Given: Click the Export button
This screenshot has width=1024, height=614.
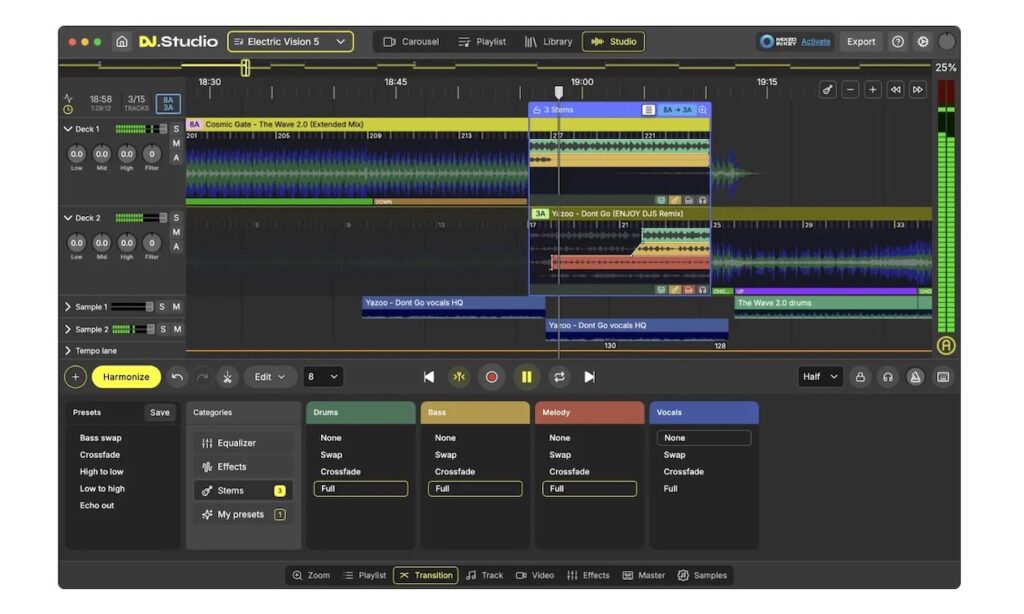Looking at the screenshot, I should (861, 41).
